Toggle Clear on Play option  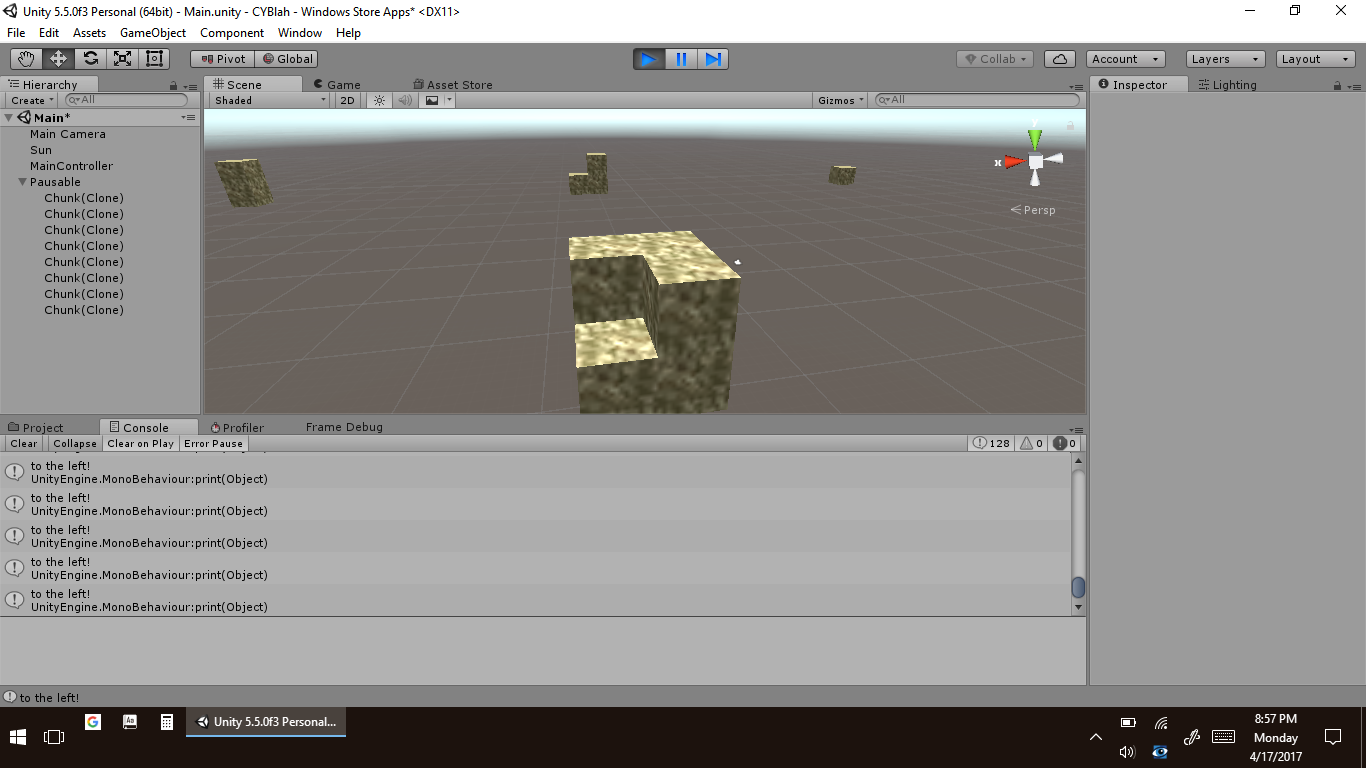[140, 443]
